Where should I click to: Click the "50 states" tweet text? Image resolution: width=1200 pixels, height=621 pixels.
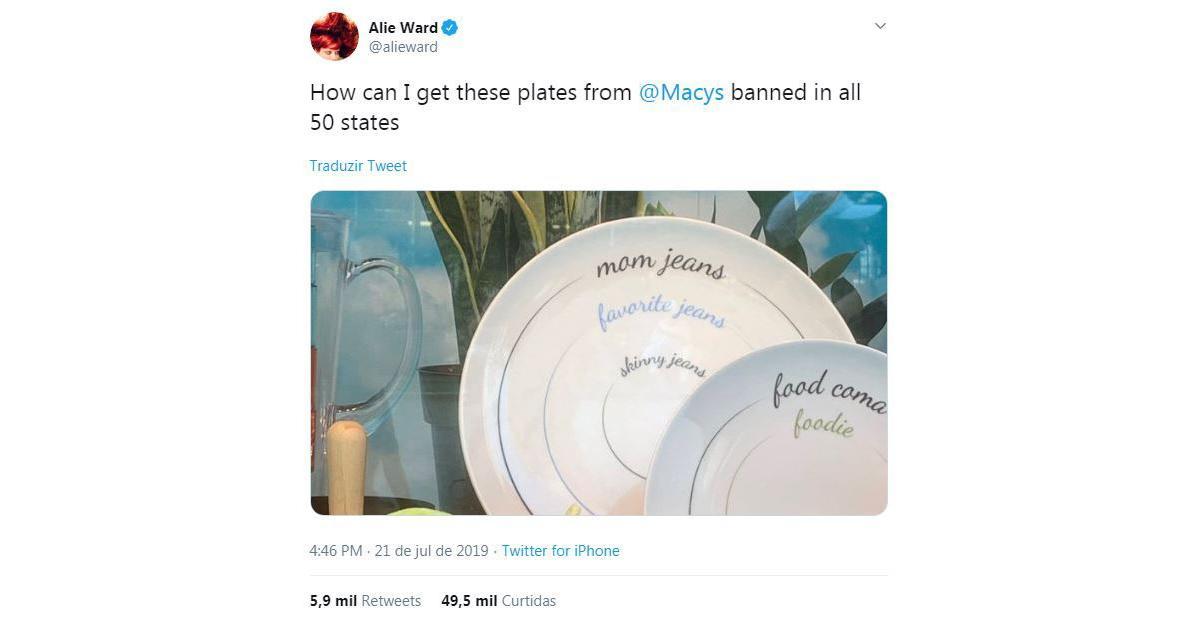tap(354, 123)
